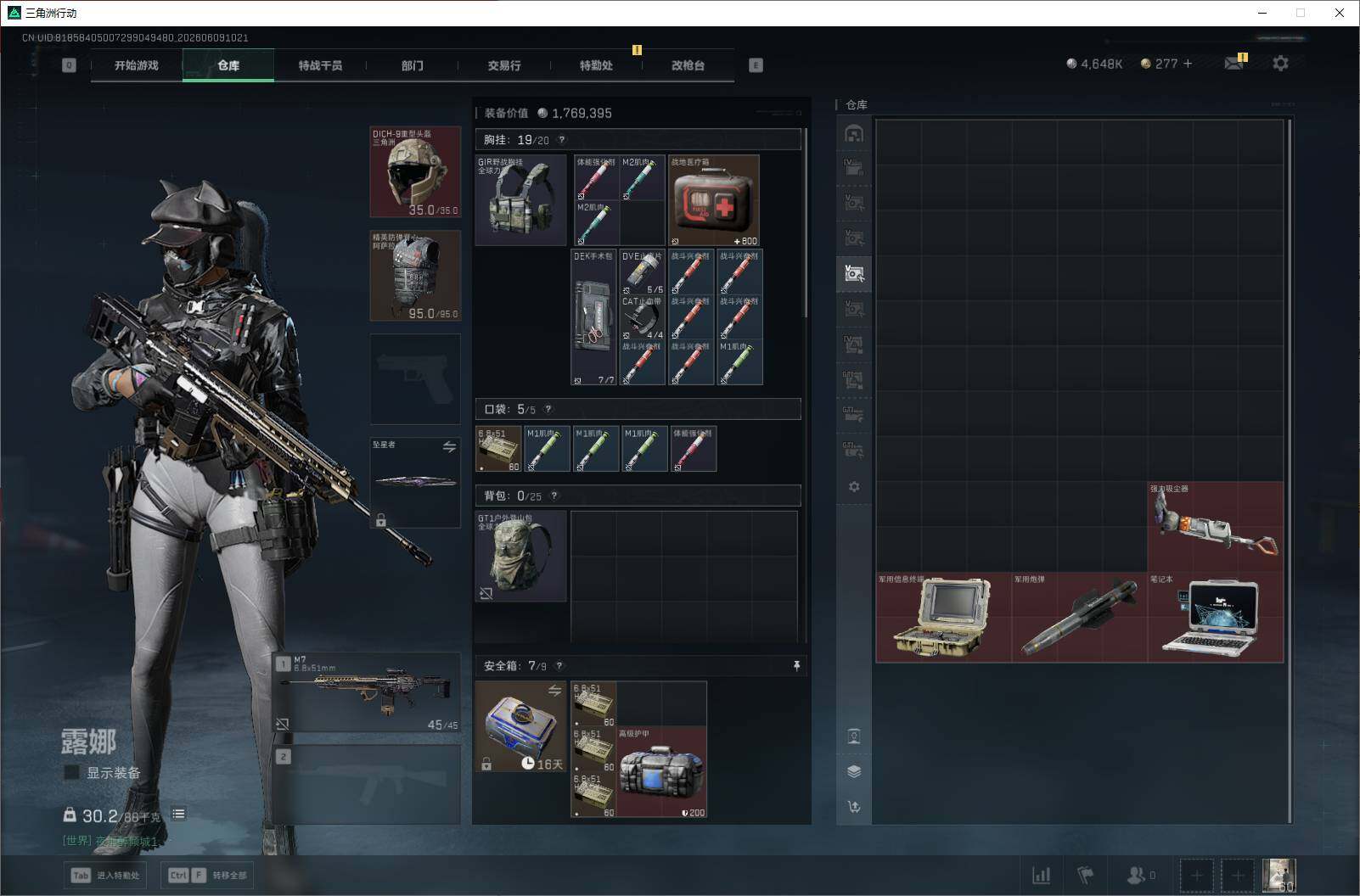Switch to the 特战干员 tab
The width and height of the screenshot is (1360, 896).
click(x=320, y=65)
